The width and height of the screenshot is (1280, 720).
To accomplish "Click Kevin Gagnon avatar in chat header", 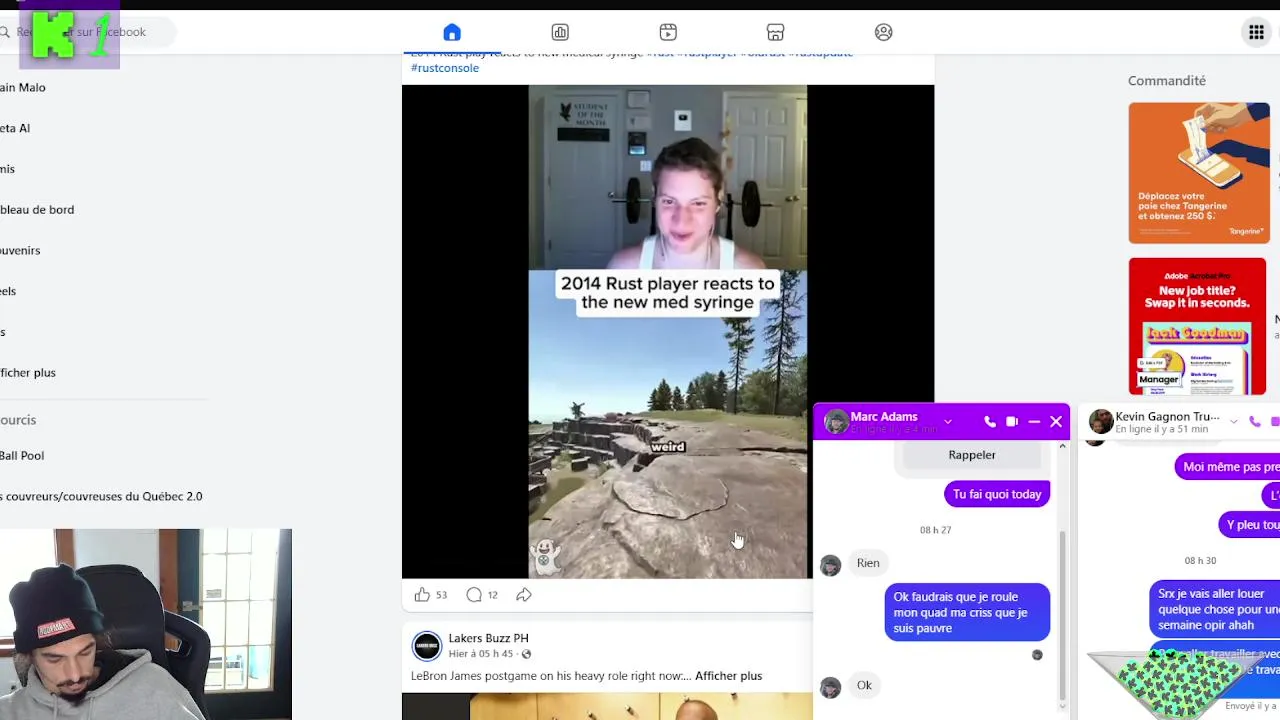I will [1101, 422].
